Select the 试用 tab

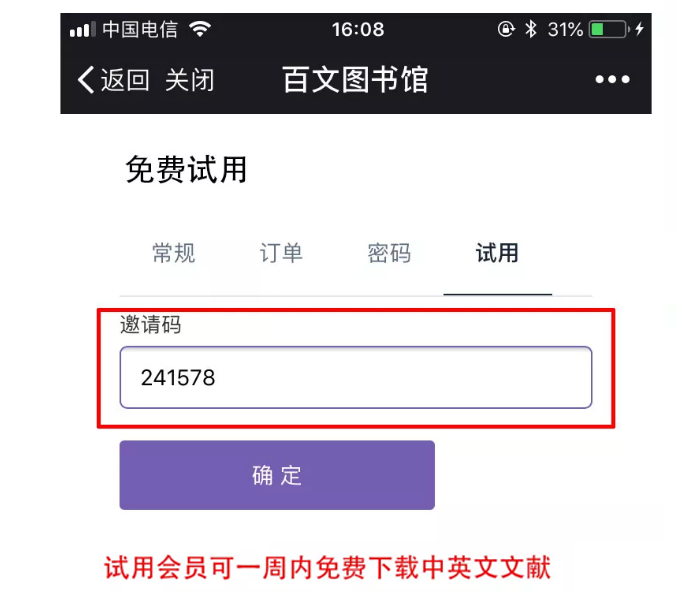(x=497, y=253)
